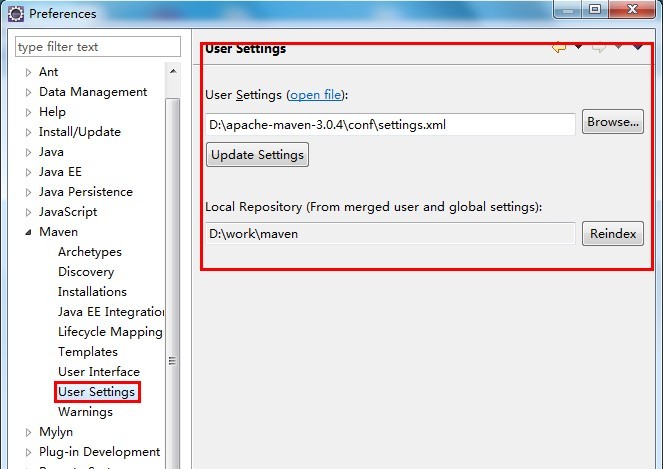Maximize the Preferences window

[595, 9]
